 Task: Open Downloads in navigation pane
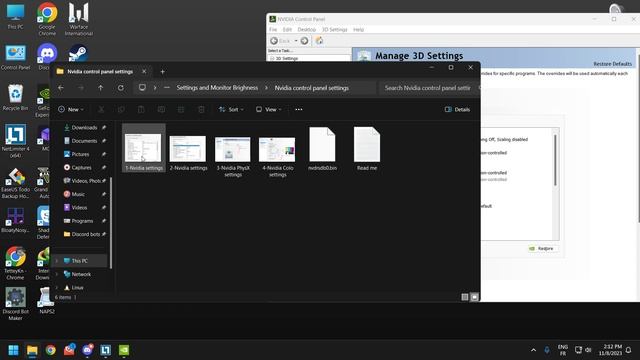[84, 127]
